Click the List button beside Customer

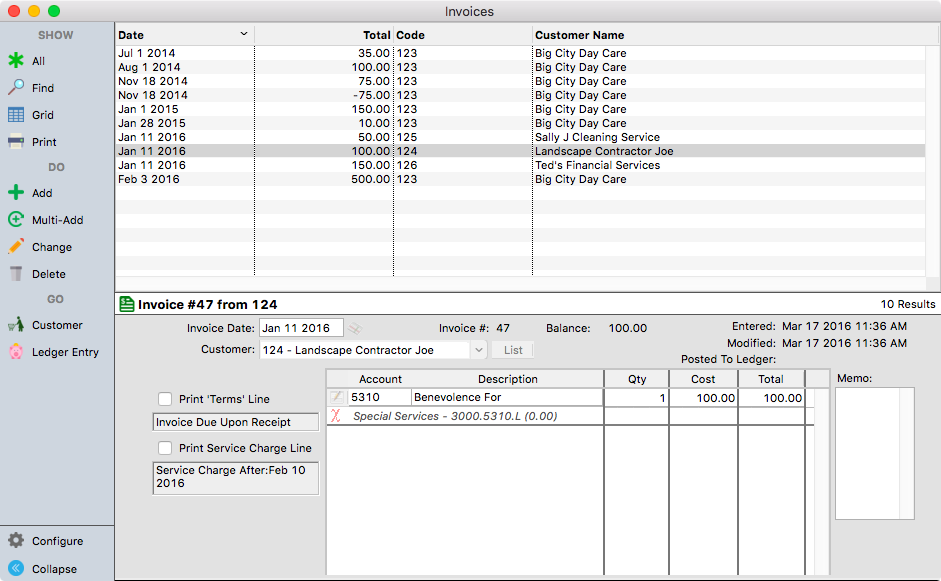coord(513,350)
